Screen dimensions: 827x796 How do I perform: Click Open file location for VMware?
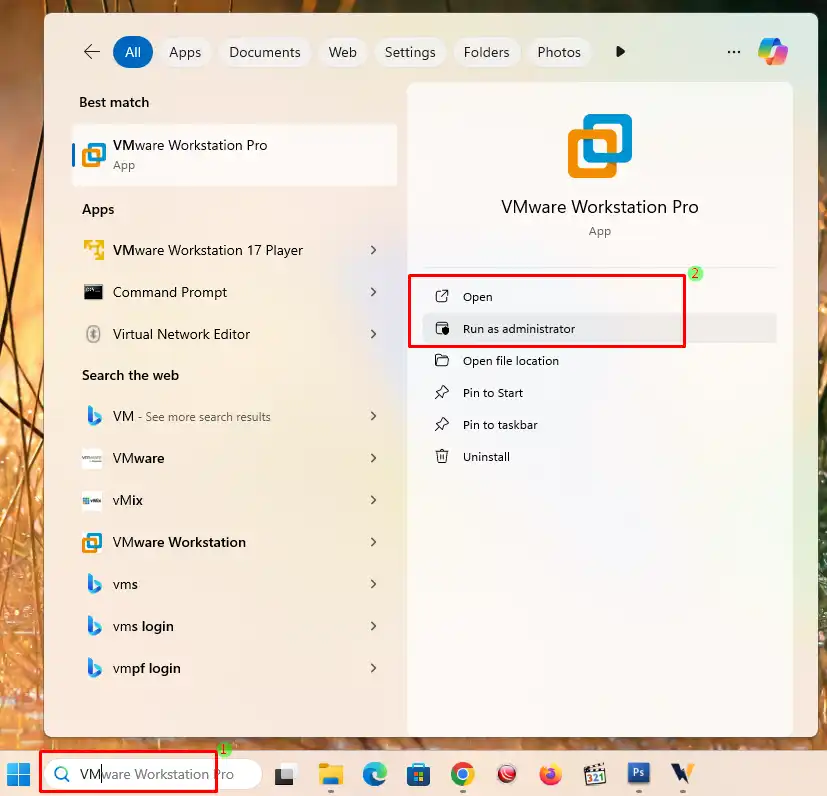(x=510, y=361)
